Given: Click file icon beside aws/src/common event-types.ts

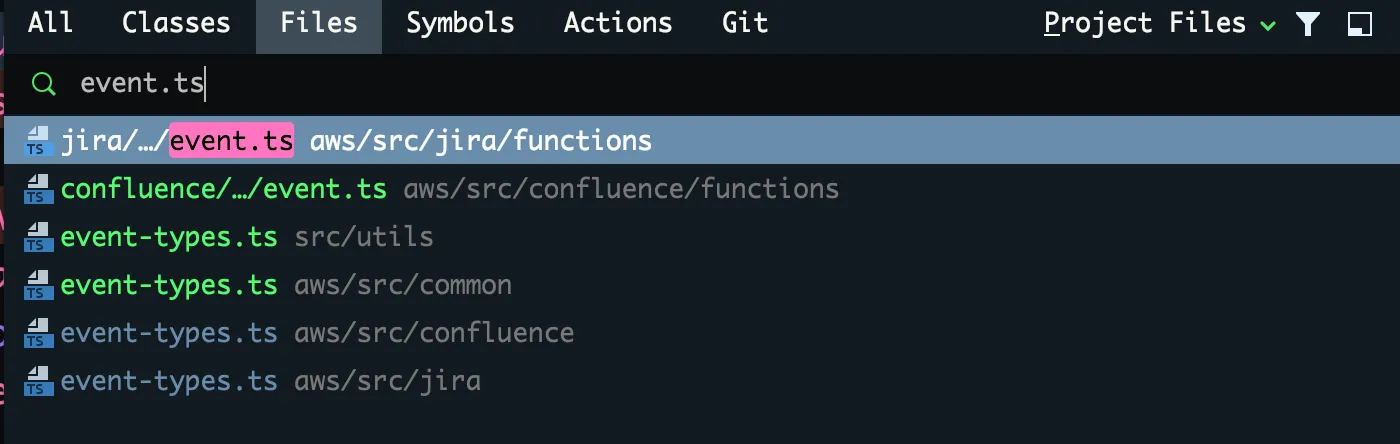Looking at the screenshot, I should pyautogui.click(x=38, y=285).
